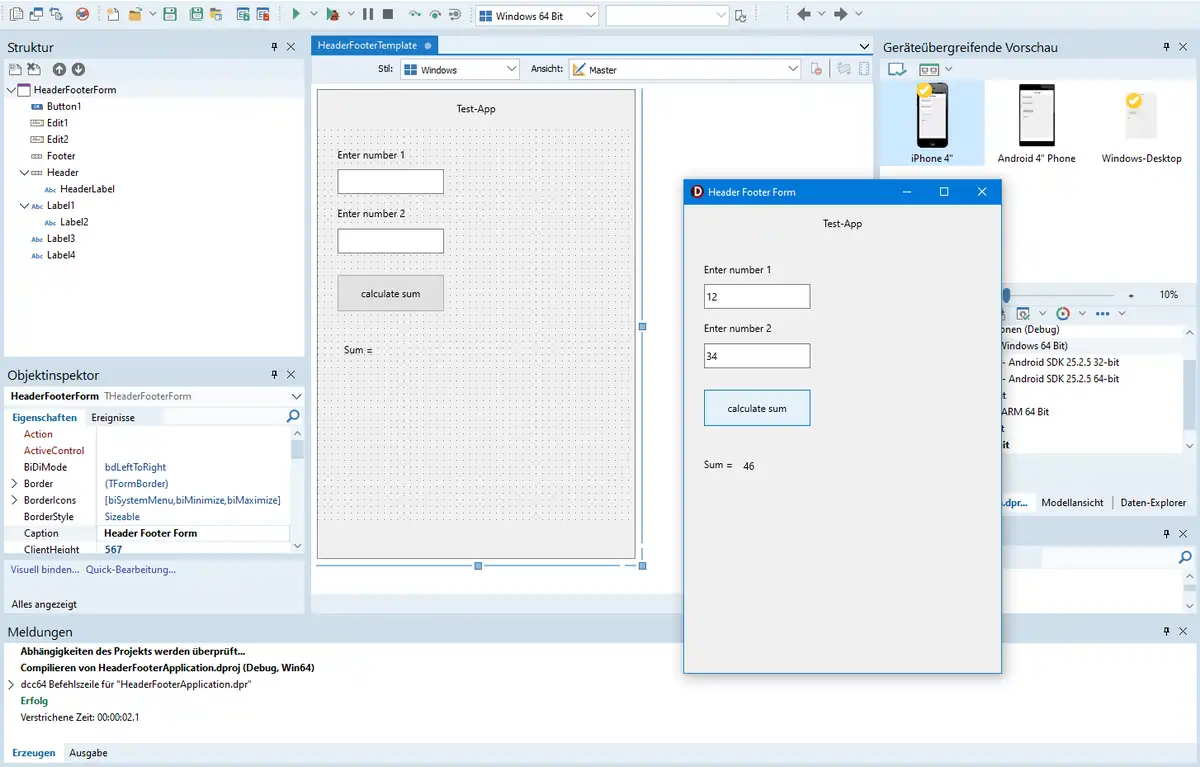The height and width of the screenshot is (767, 1200).
Task: Click the Run with debugging bug icon
Action: (333, 15)
